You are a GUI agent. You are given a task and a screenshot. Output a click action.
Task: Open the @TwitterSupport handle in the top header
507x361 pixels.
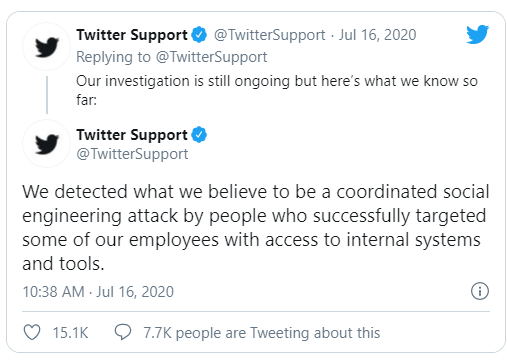(x=269, y=35)
